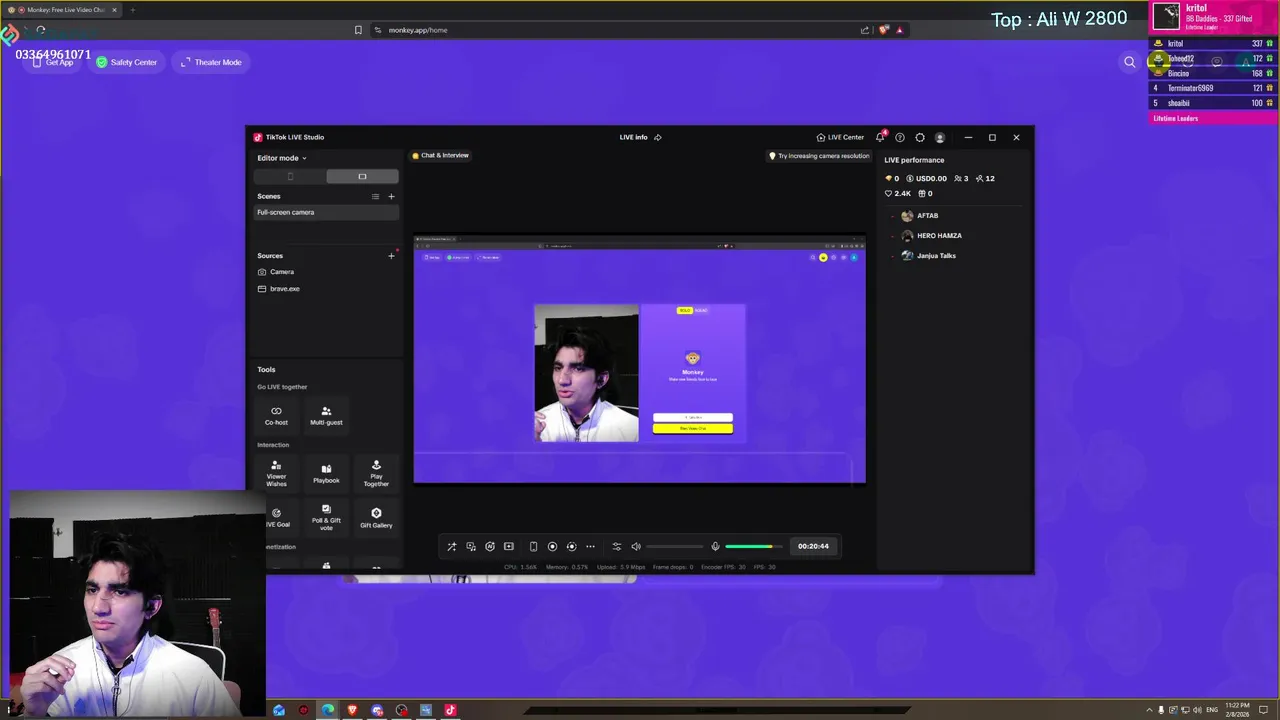Click the 2.4K likes stat

pyautogui.click(x=898, y=194)
